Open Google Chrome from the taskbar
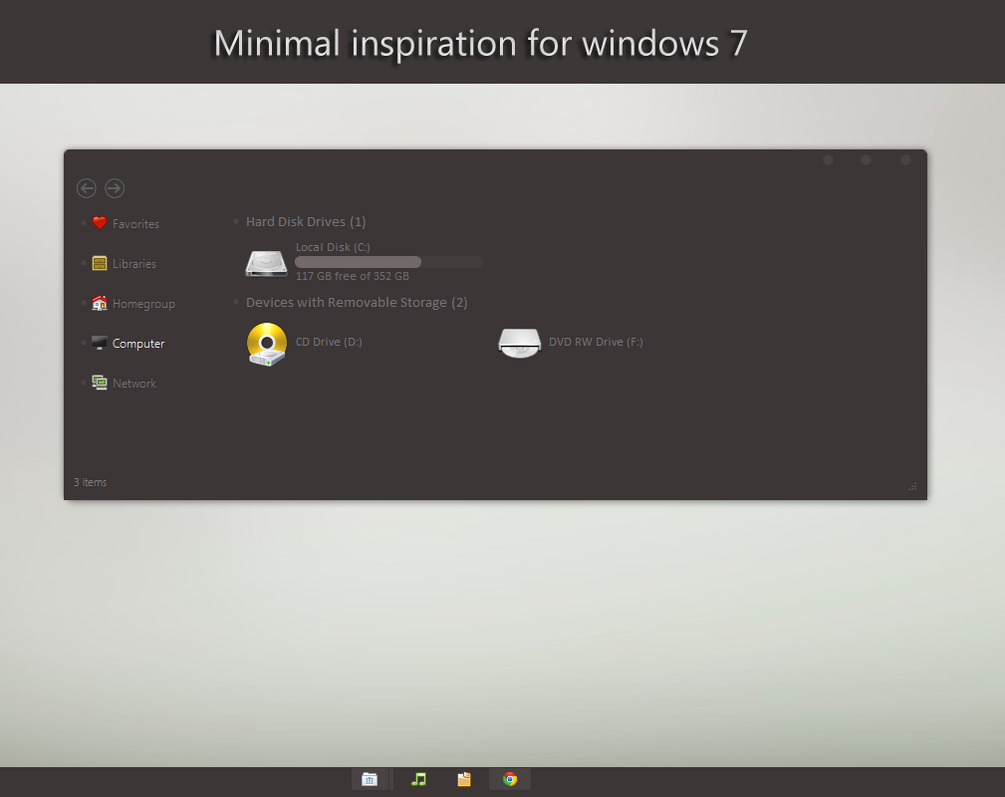Image resolution: width=1005 pixels, height=797 pixels. [510, 779]
